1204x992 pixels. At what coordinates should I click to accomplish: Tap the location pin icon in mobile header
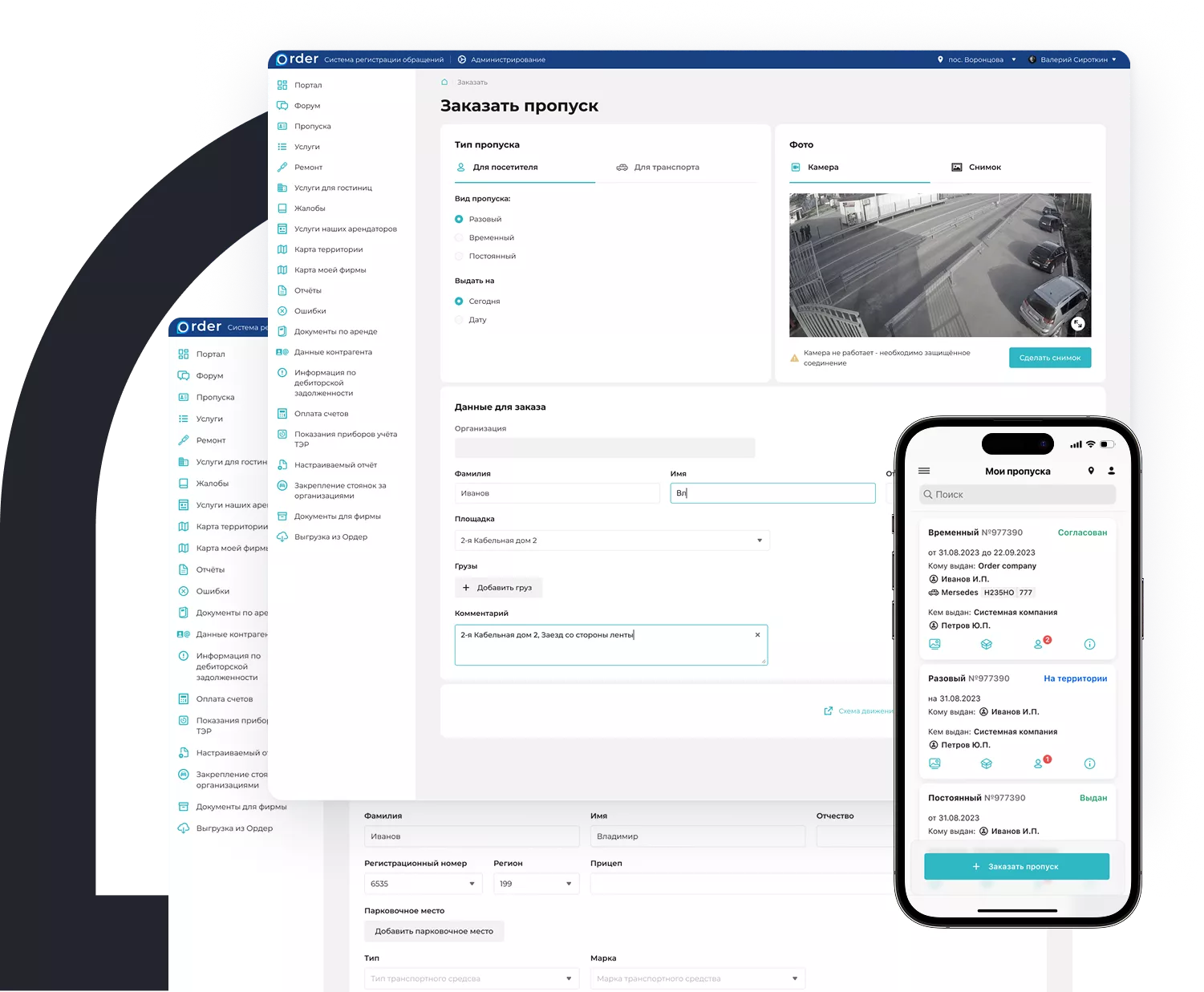(1091, 471)
